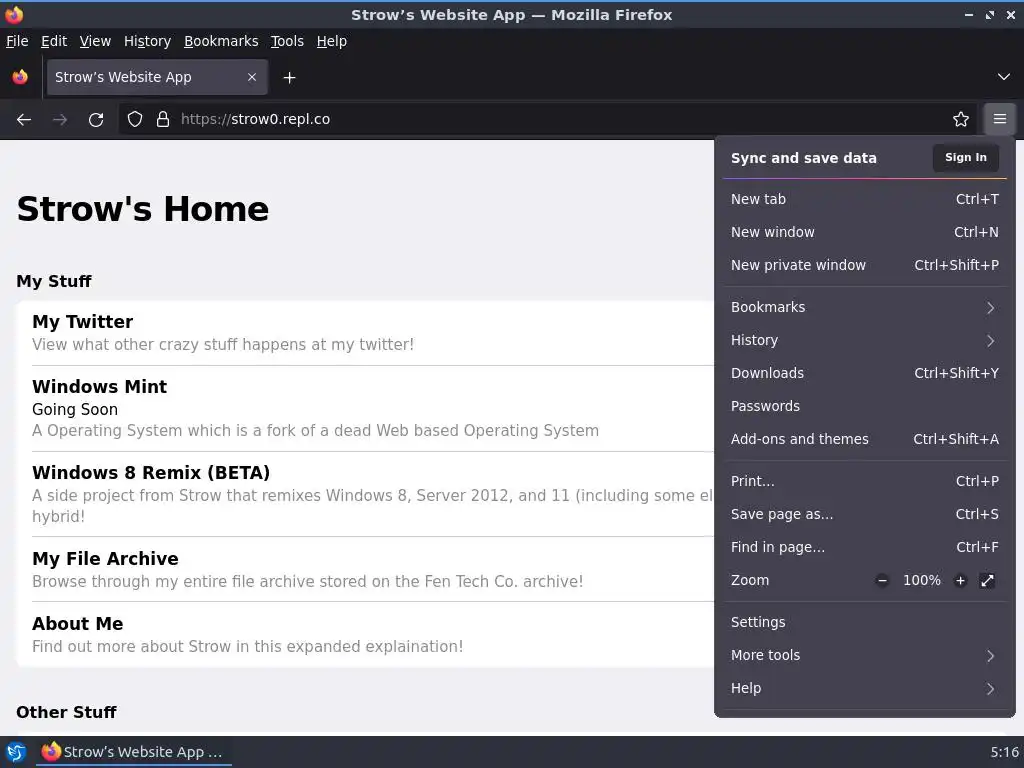
Task: Open the tracking protection shield icon
Action: click(x=135, y=120)
